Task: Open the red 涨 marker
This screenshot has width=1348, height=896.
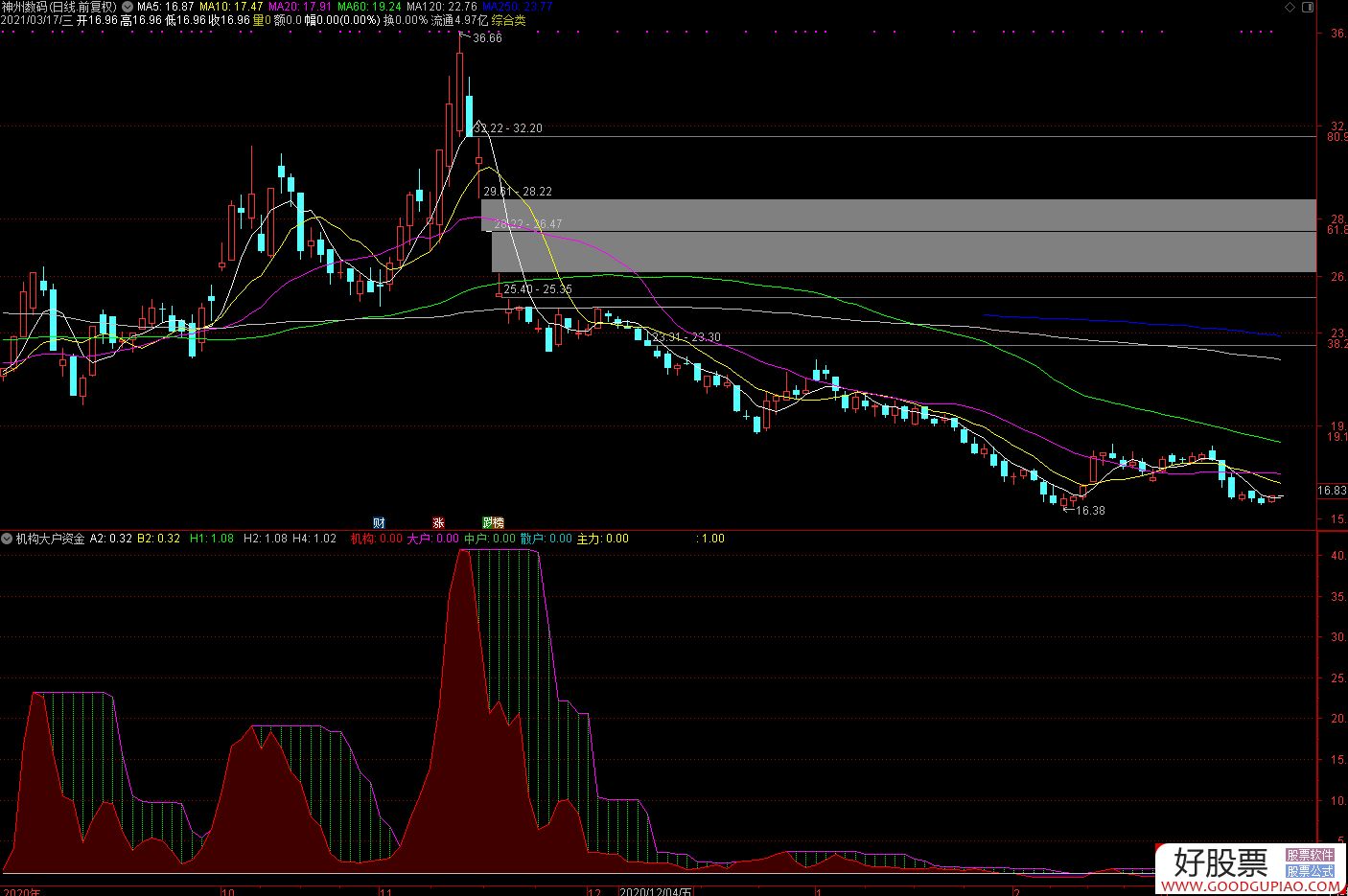Action: 438,523
